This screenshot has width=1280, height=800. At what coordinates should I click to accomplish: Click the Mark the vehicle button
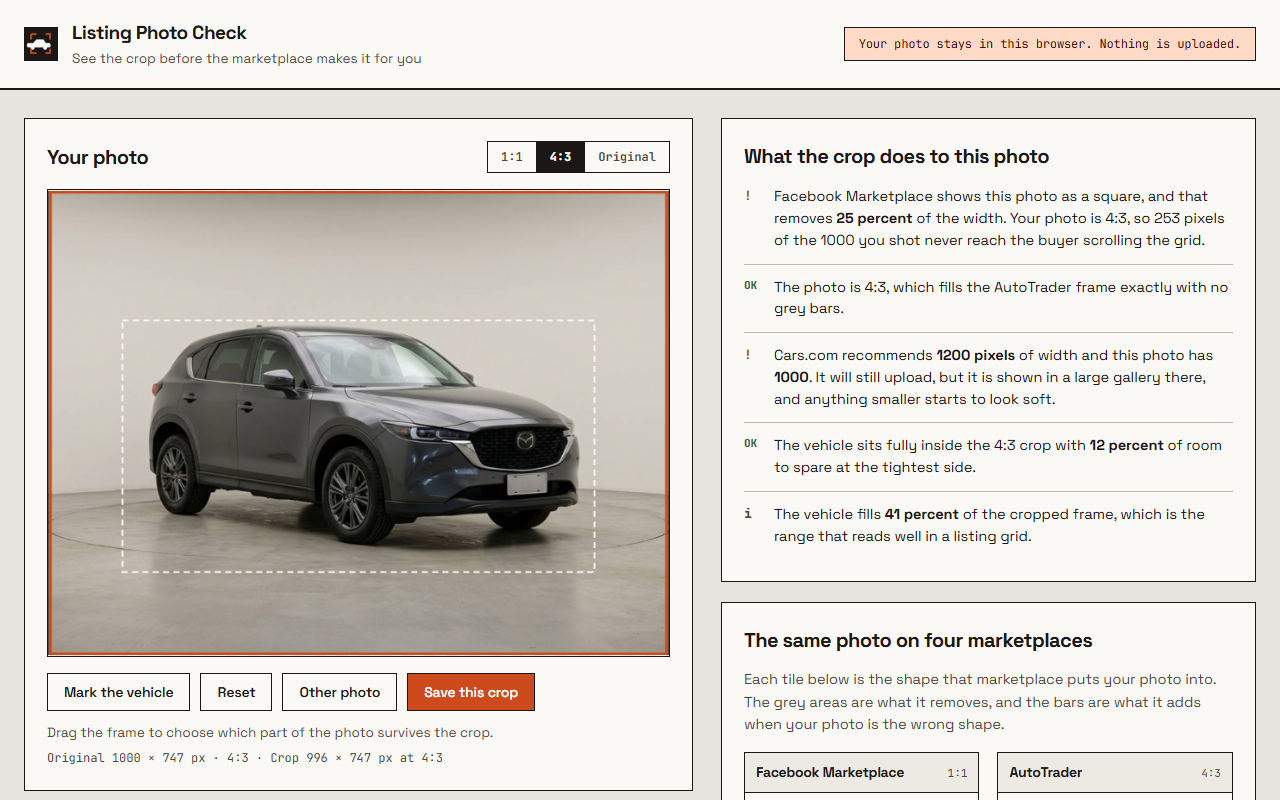[119, 692]
